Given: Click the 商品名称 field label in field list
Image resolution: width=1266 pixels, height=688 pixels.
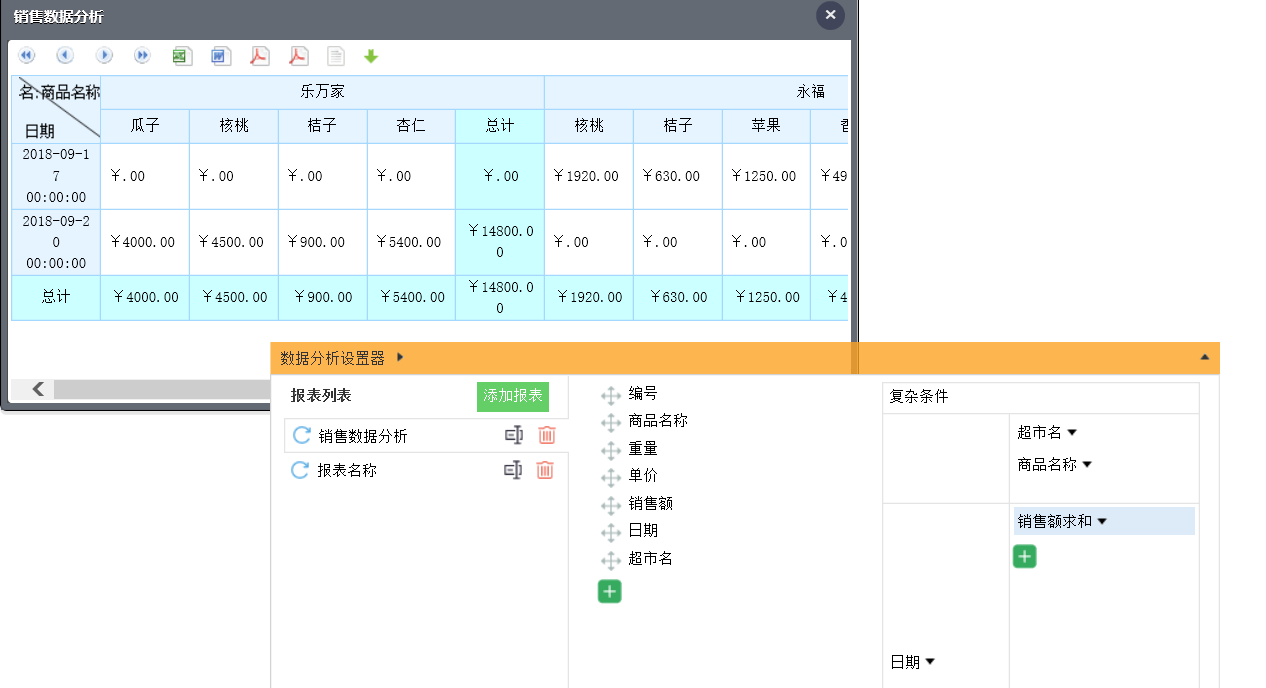Looking at the screenshot, I should 658,421.
